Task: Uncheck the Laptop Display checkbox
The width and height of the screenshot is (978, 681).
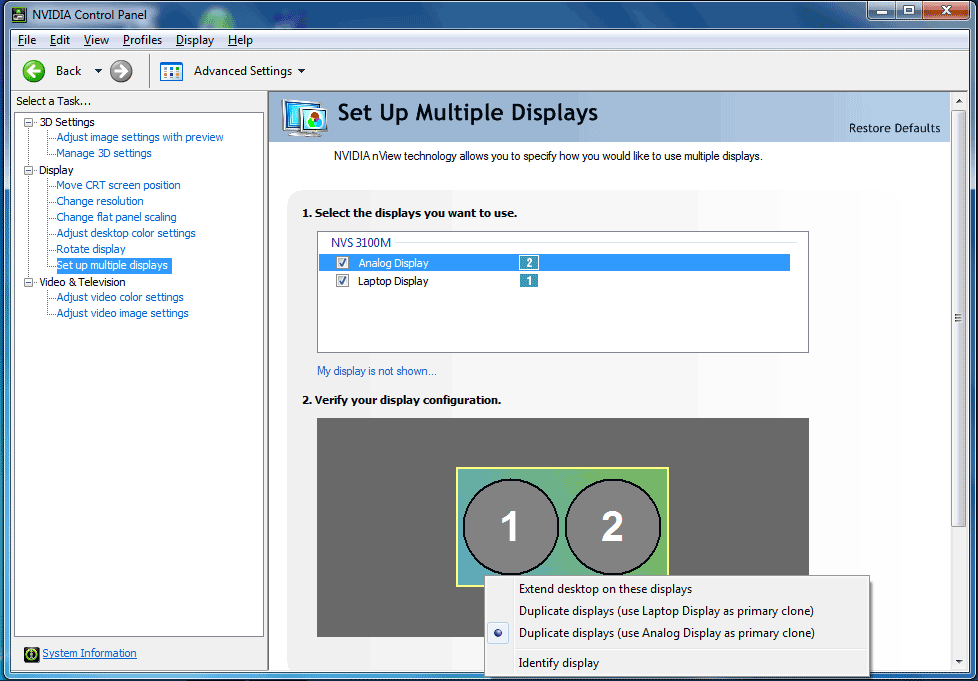Action: coord(342,281)
